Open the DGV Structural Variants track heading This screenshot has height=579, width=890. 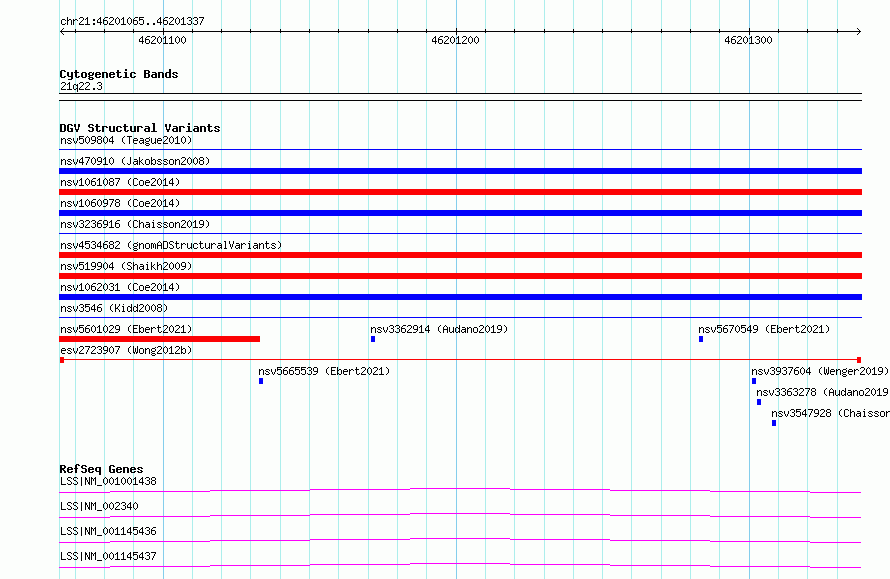pyautogui.click(x=140, y=128)
